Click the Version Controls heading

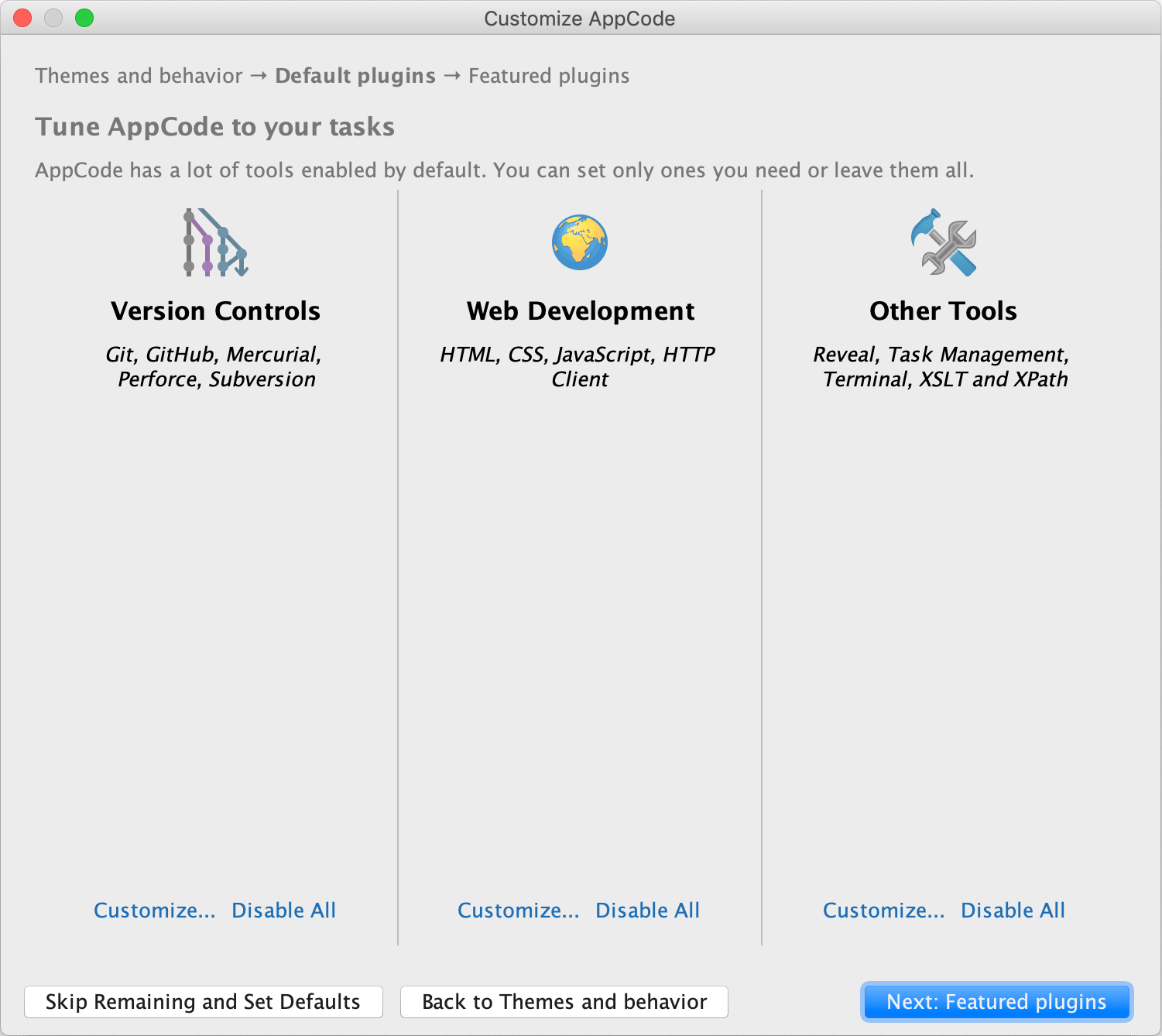pyautogui.click(x=215, y=311)
